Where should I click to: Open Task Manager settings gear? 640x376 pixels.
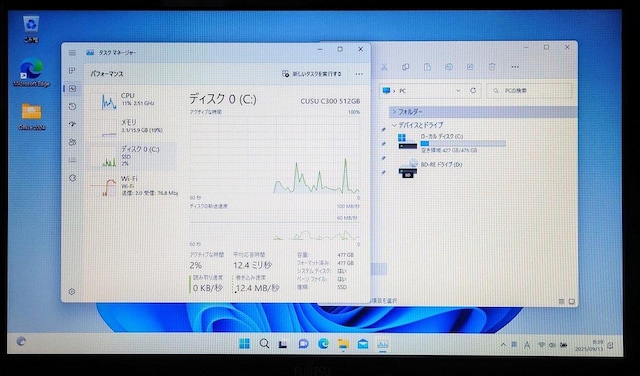tap(72, 291)
